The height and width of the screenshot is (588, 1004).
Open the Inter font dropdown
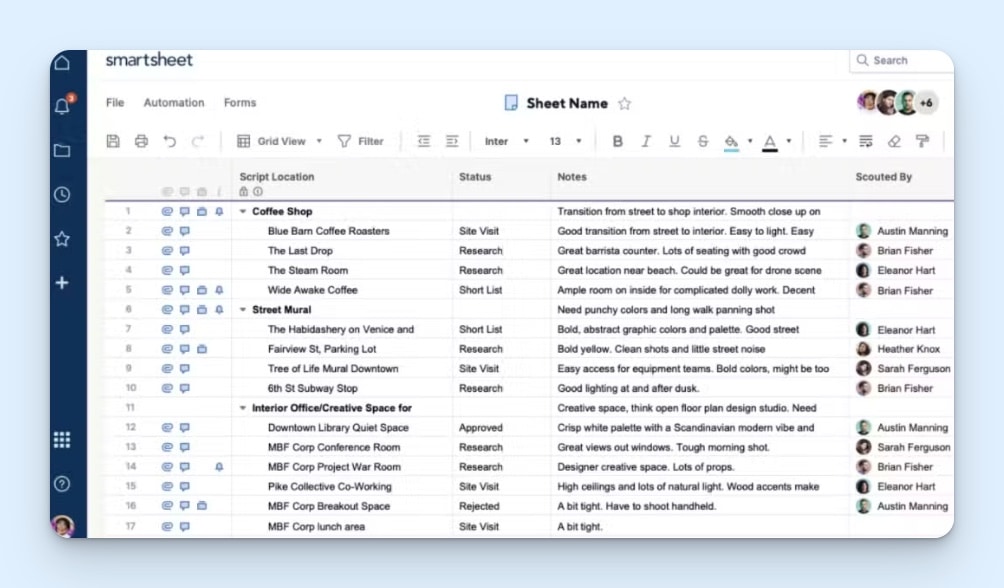coord(506,141)
